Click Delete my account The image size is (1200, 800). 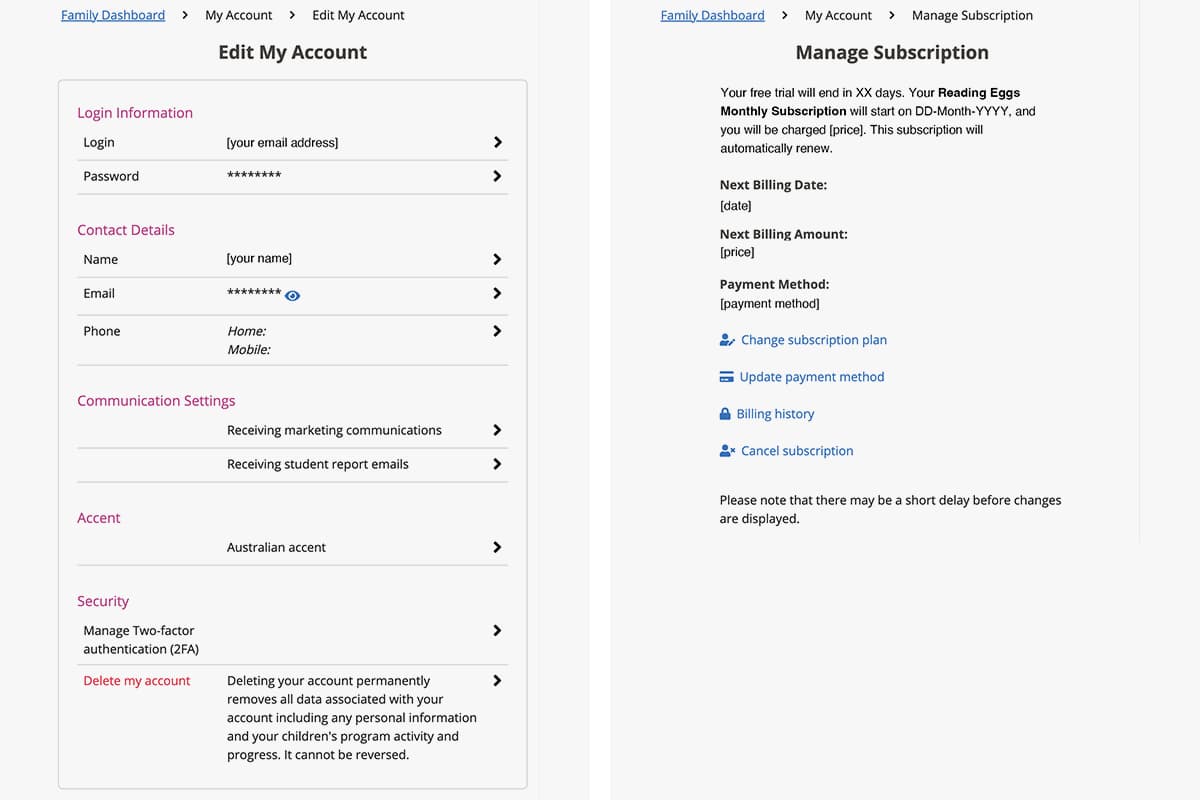tap(136, 680)
